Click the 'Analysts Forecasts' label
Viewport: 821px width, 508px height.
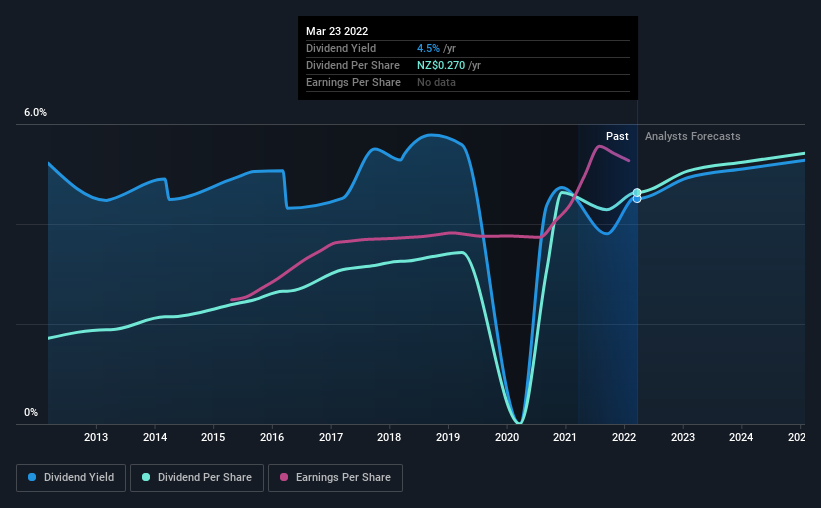point(692,136)
